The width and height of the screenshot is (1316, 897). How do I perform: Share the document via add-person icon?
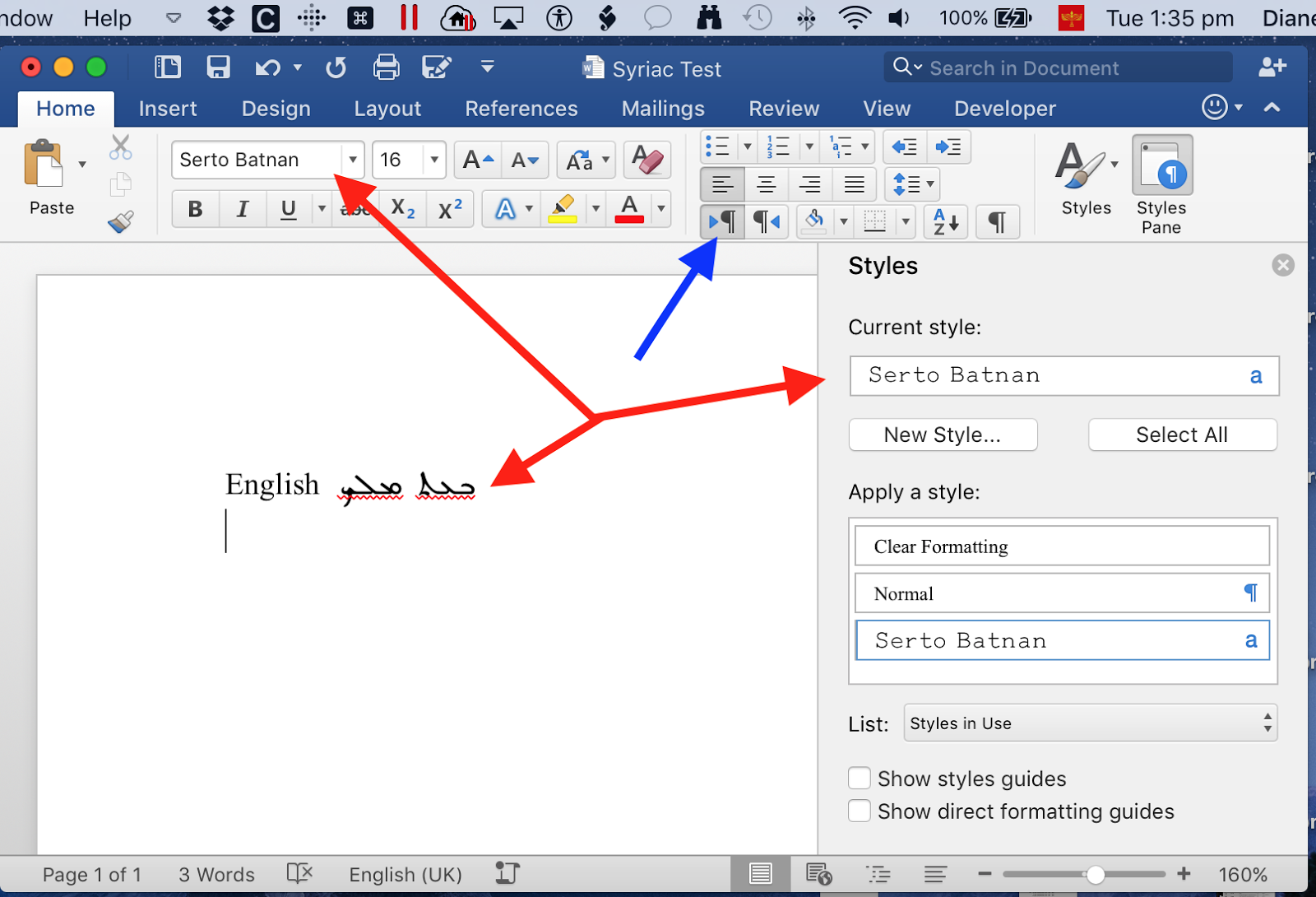(1272, 67)
